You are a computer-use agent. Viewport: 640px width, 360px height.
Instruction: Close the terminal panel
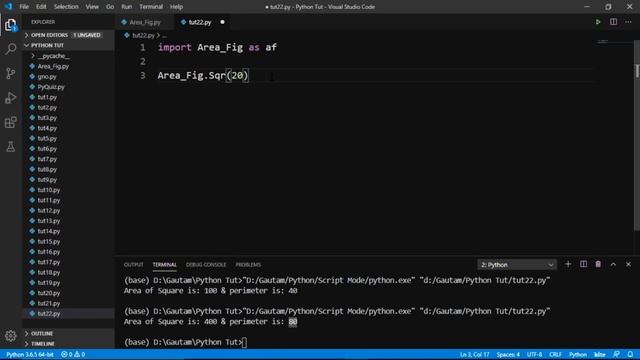click(628, 264)
